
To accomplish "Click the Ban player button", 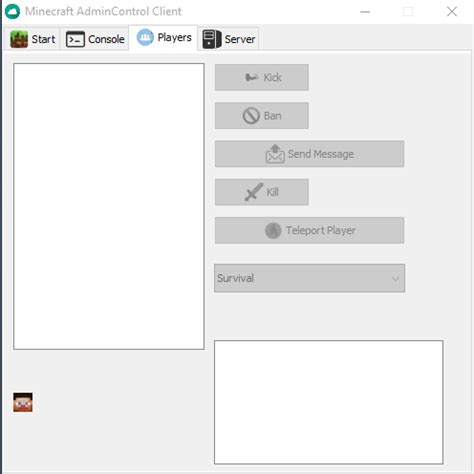I will pos(262,116).
